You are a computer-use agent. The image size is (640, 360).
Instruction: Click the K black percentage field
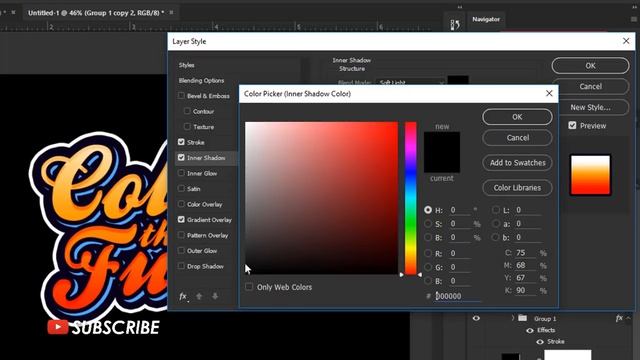pyautogui.click(x=525, y=291)
